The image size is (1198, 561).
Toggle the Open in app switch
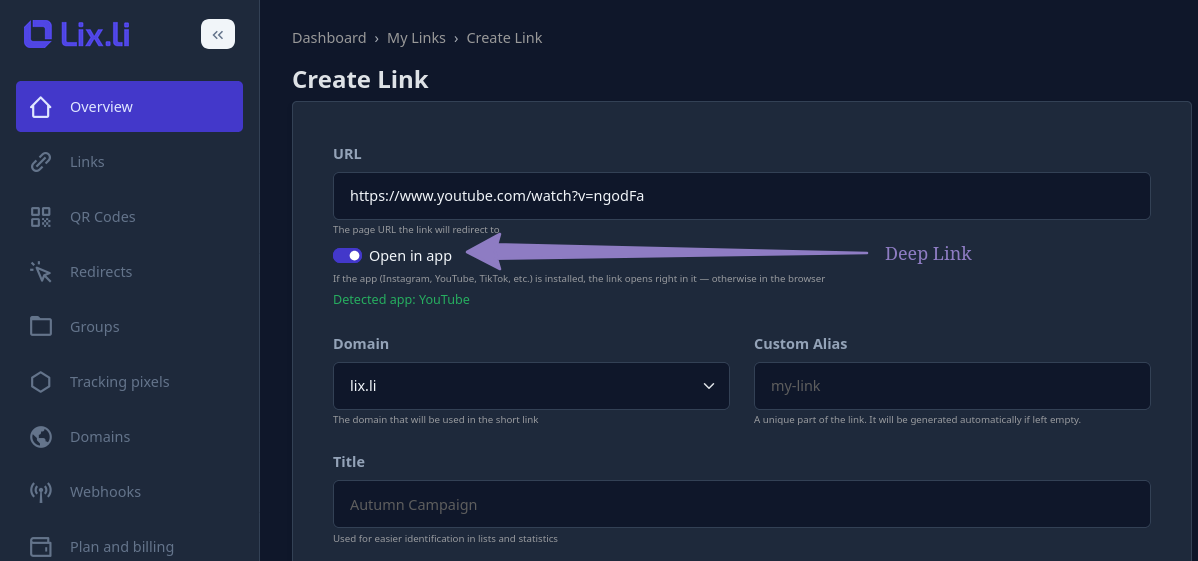tap(348, 255)
